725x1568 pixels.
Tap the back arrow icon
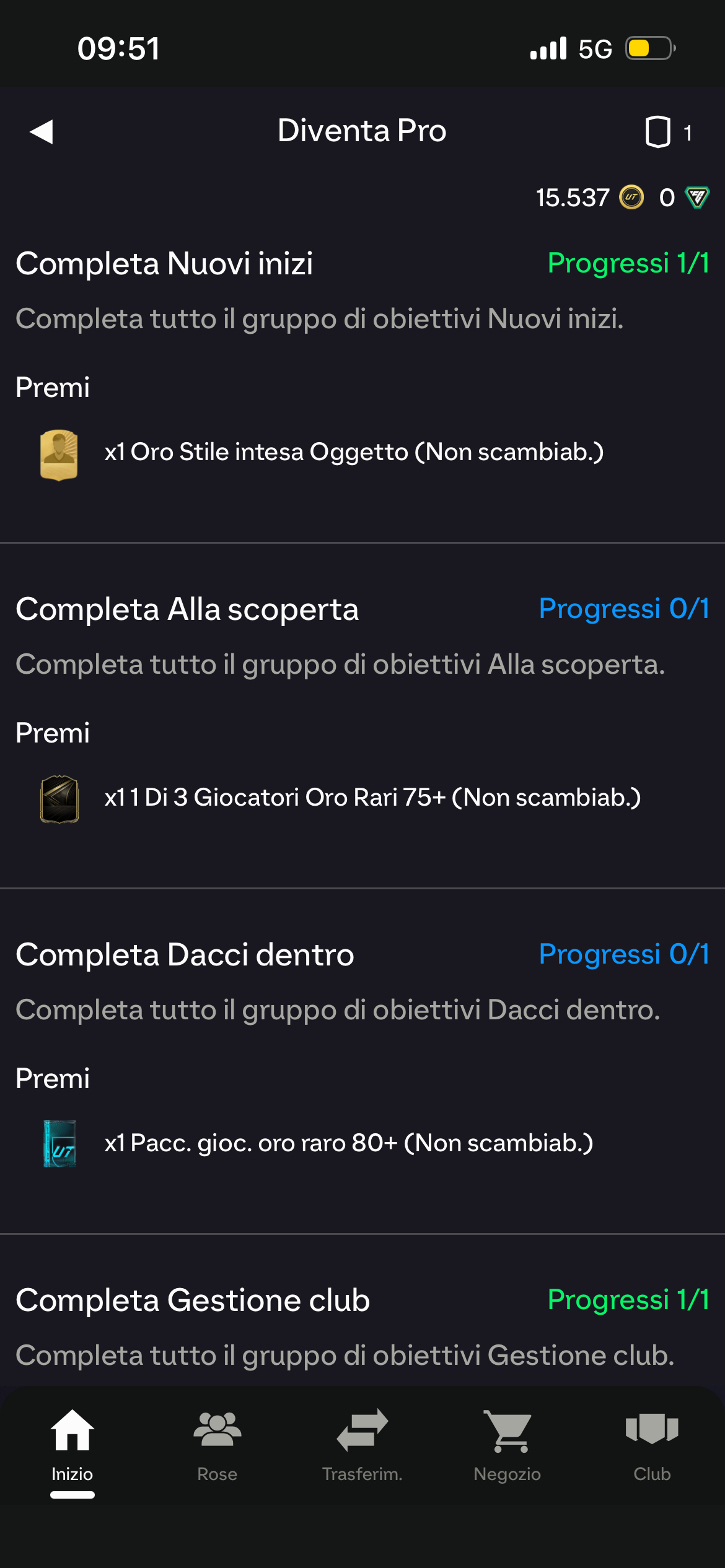pos(42,131)
